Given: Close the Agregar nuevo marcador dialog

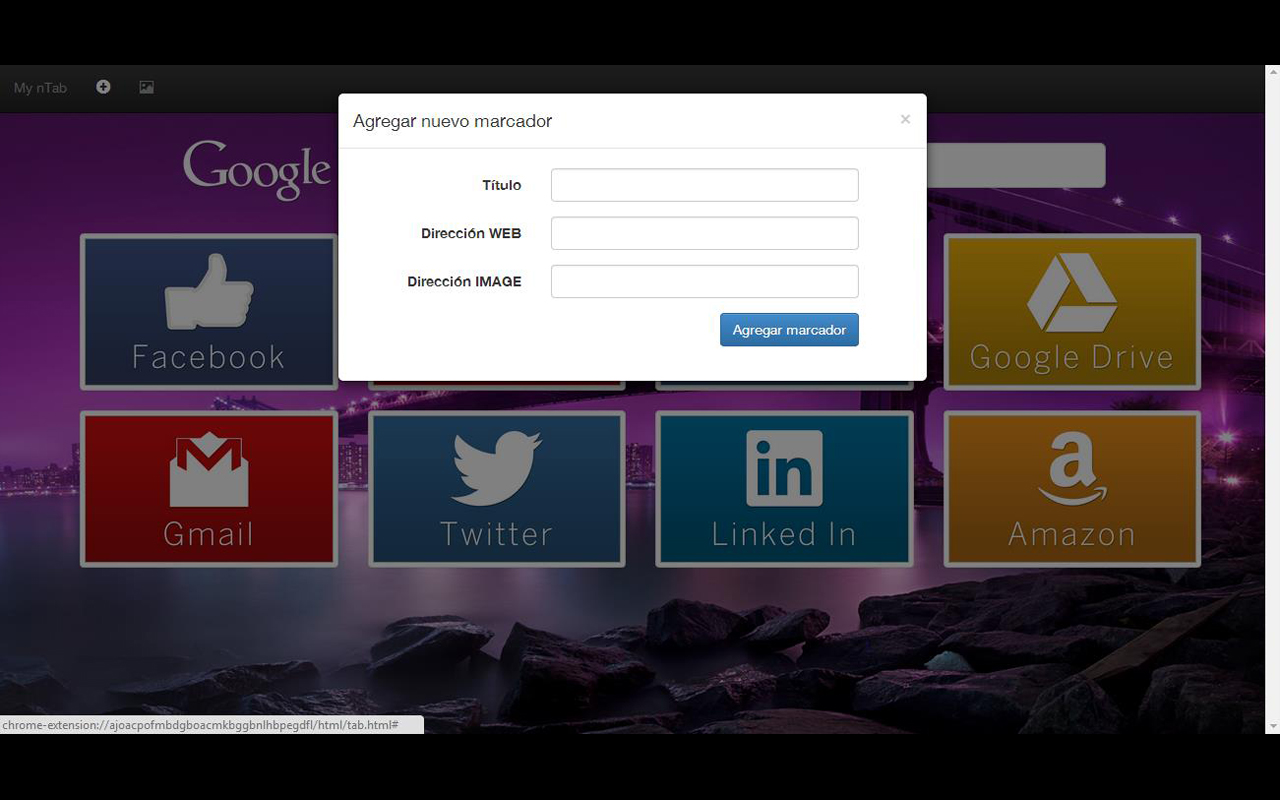Looking at the screenshot, I should (905, 119).
